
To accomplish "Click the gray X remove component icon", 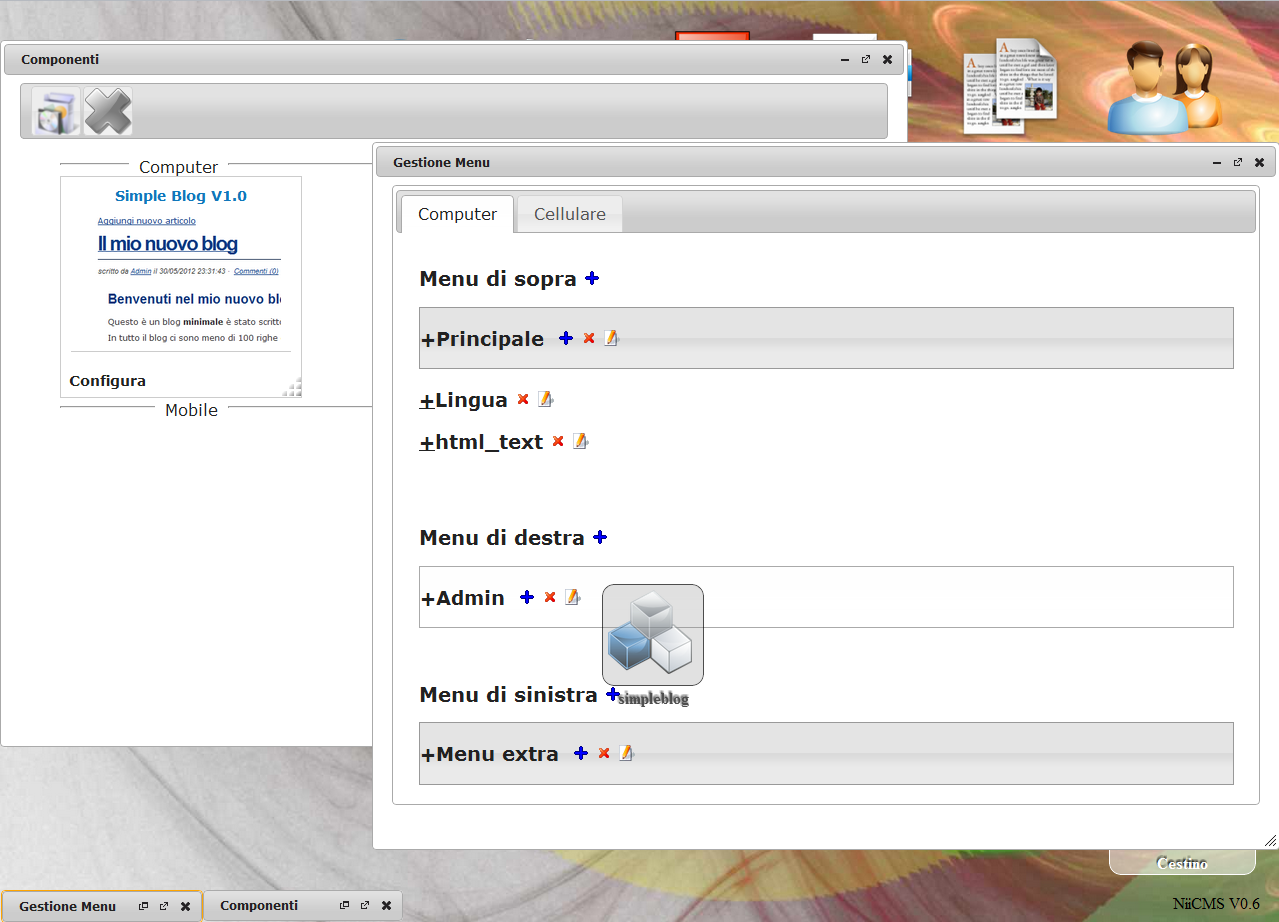I will tap(107, 110).
